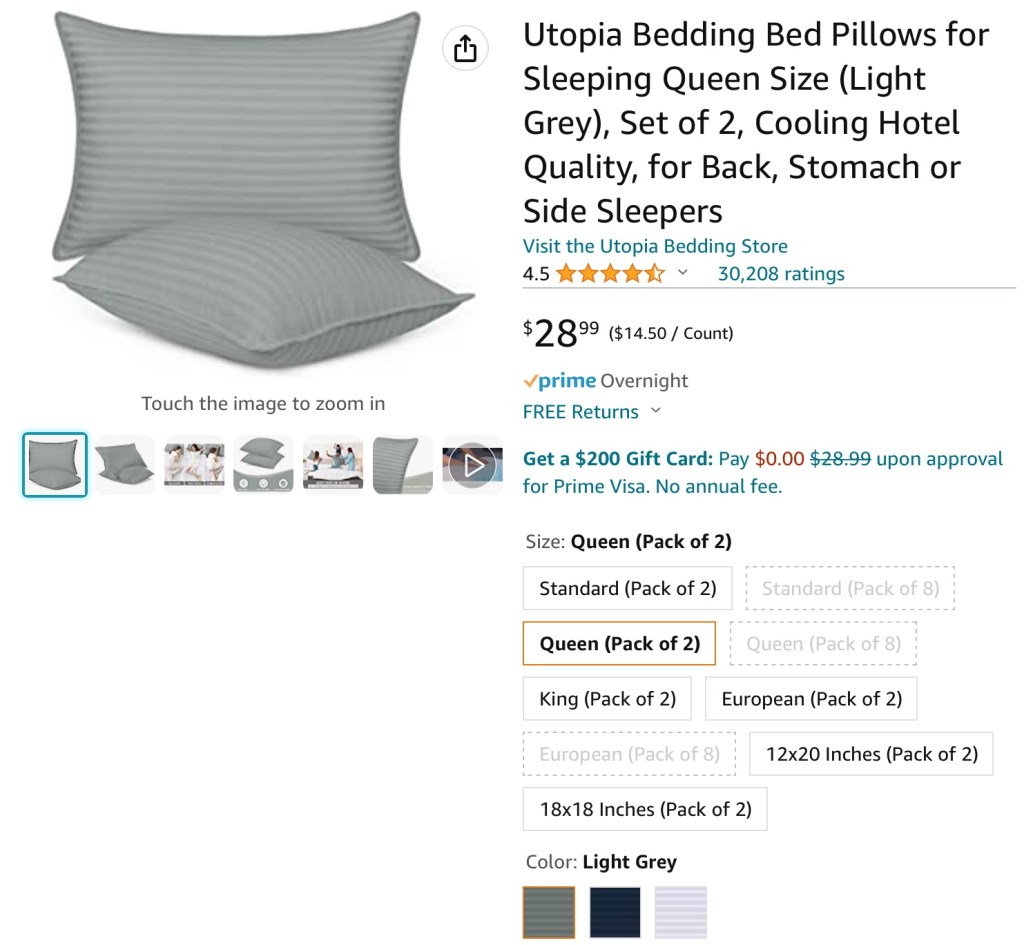This screenshot has width=1024, height=945.
Task: Click the orange star rating icons
Action: pos(610,274)
